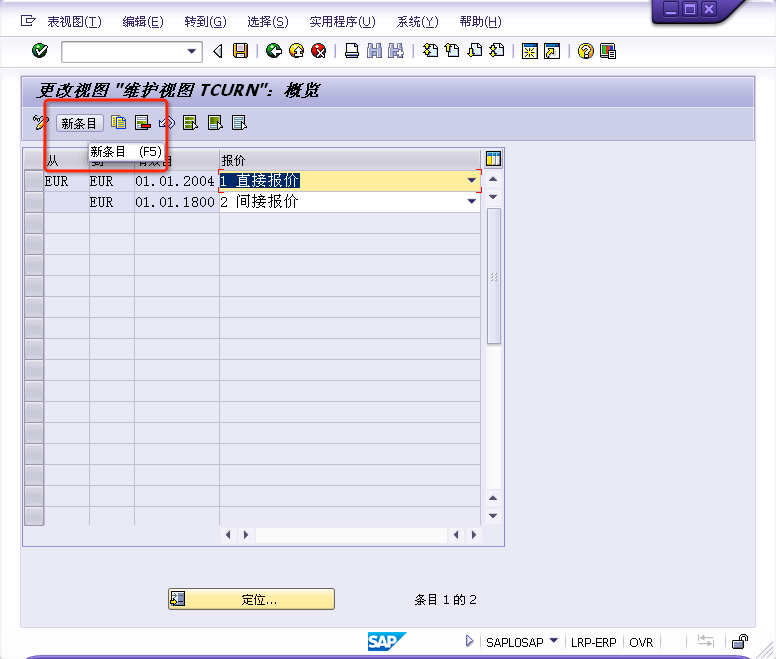Select the row selector for 01.01.2004 entry
Viewport: 776px width, 659px height.
pyautogui.click(x=34, y=181)
